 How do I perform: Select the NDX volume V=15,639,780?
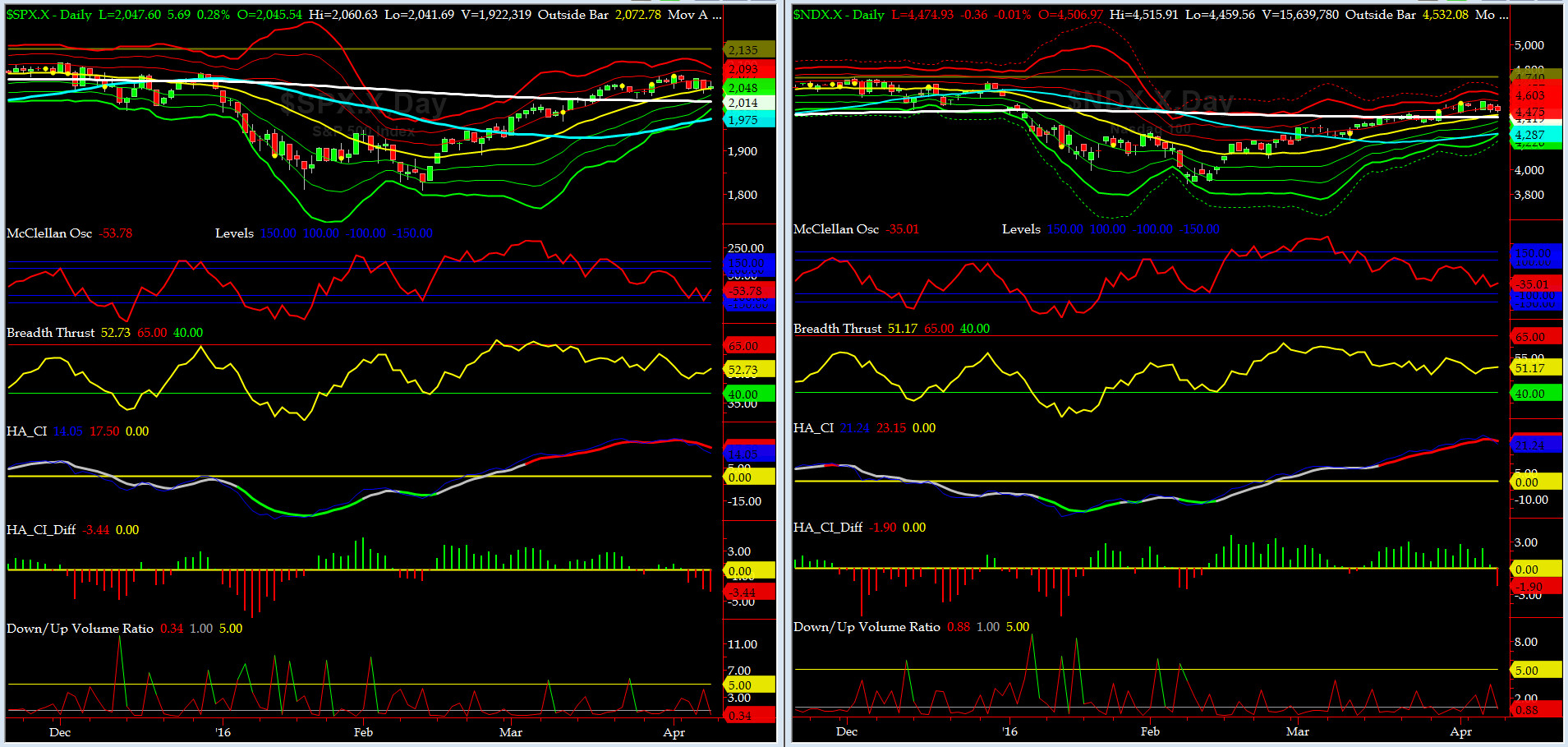click(x=1300, y=15)
